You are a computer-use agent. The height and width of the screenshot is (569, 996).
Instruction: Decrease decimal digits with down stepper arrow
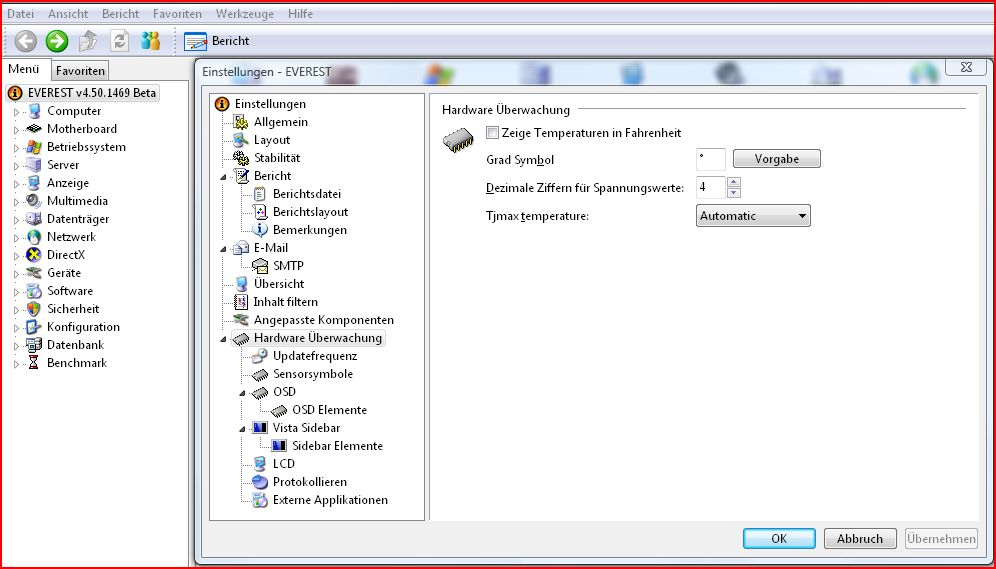734,193
